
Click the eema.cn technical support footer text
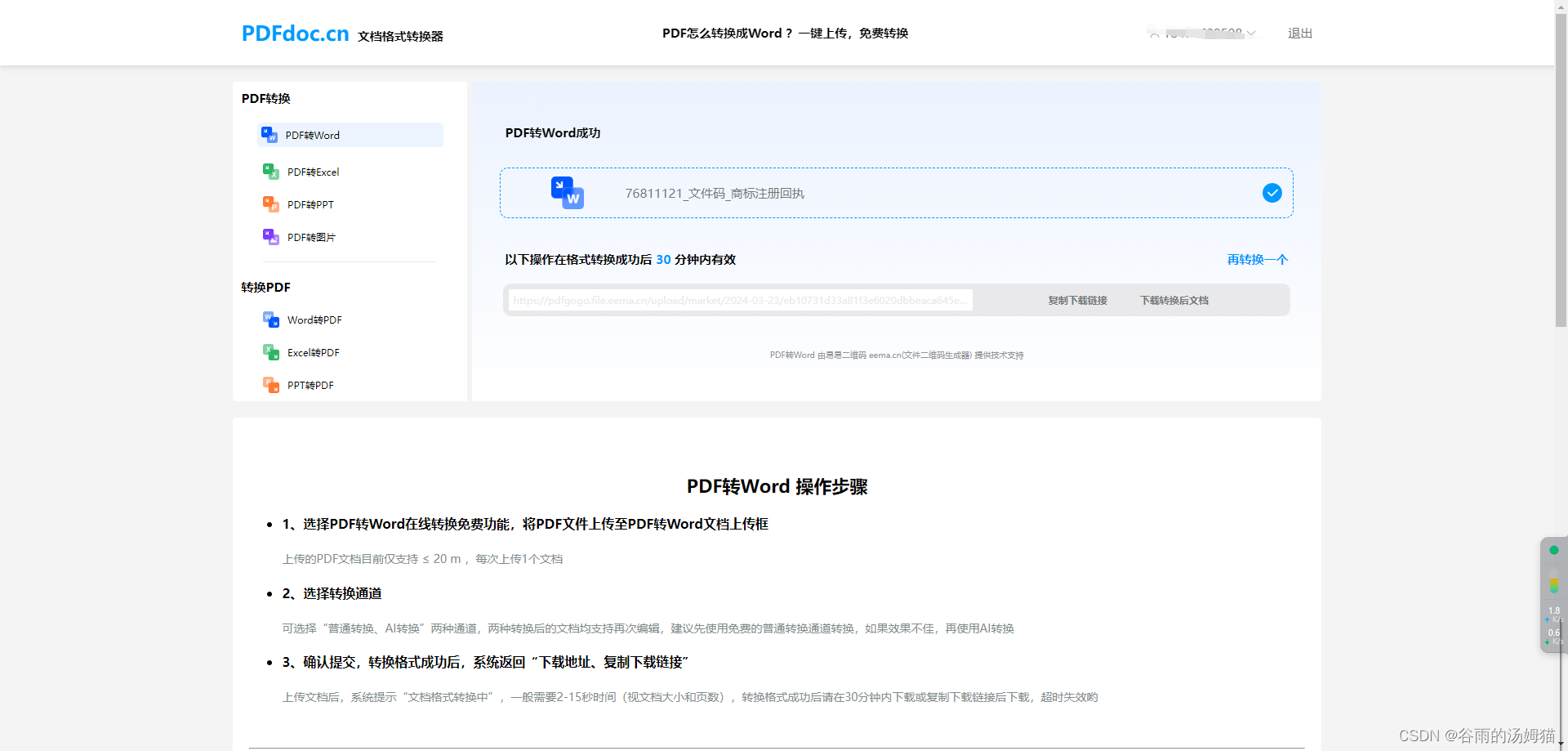point(897,355)
